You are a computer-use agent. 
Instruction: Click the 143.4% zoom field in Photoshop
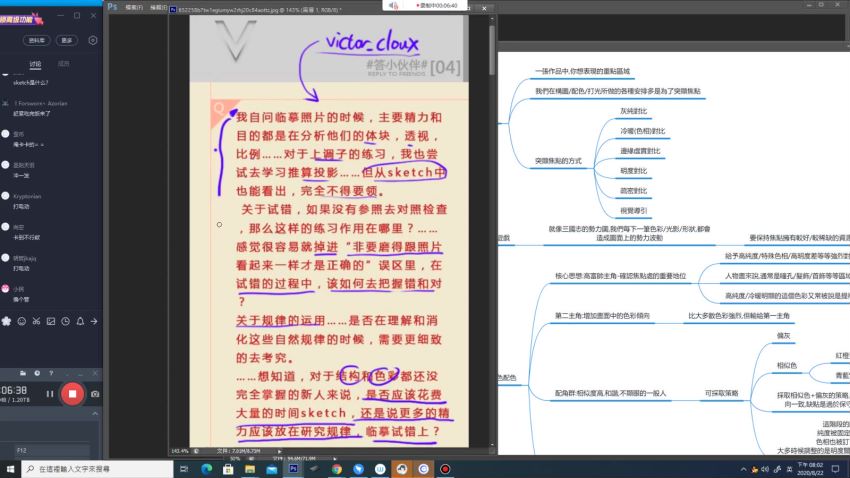click(179, 451)
